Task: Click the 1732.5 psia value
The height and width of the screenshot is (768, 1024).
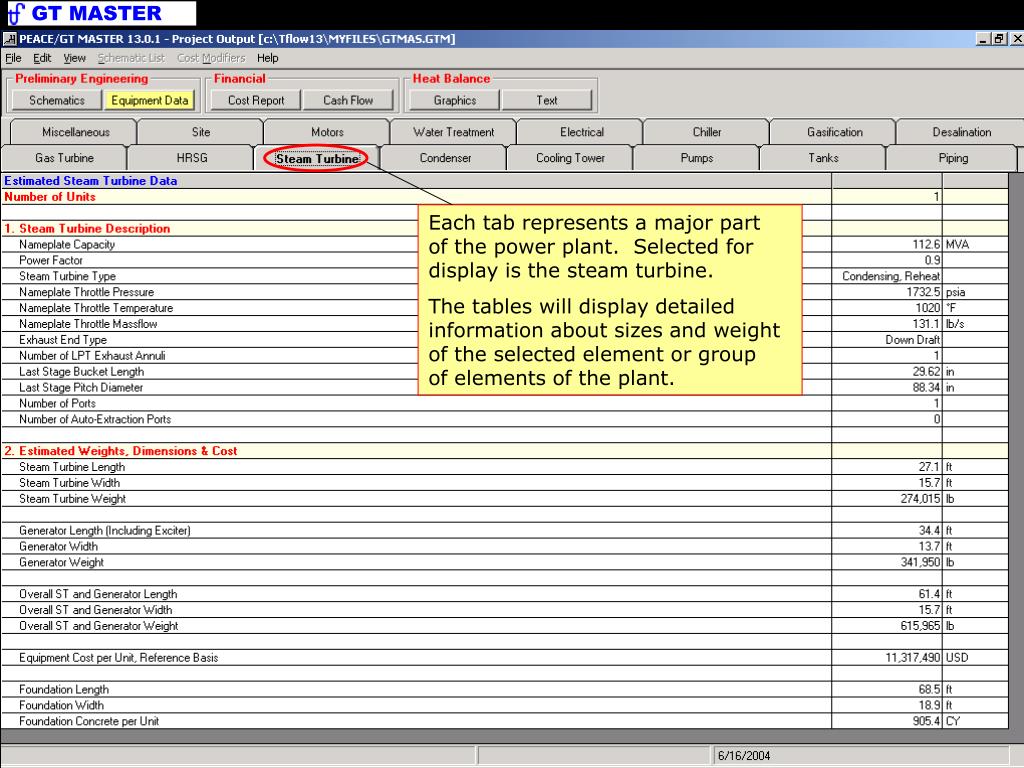Action: click(887, 292)
